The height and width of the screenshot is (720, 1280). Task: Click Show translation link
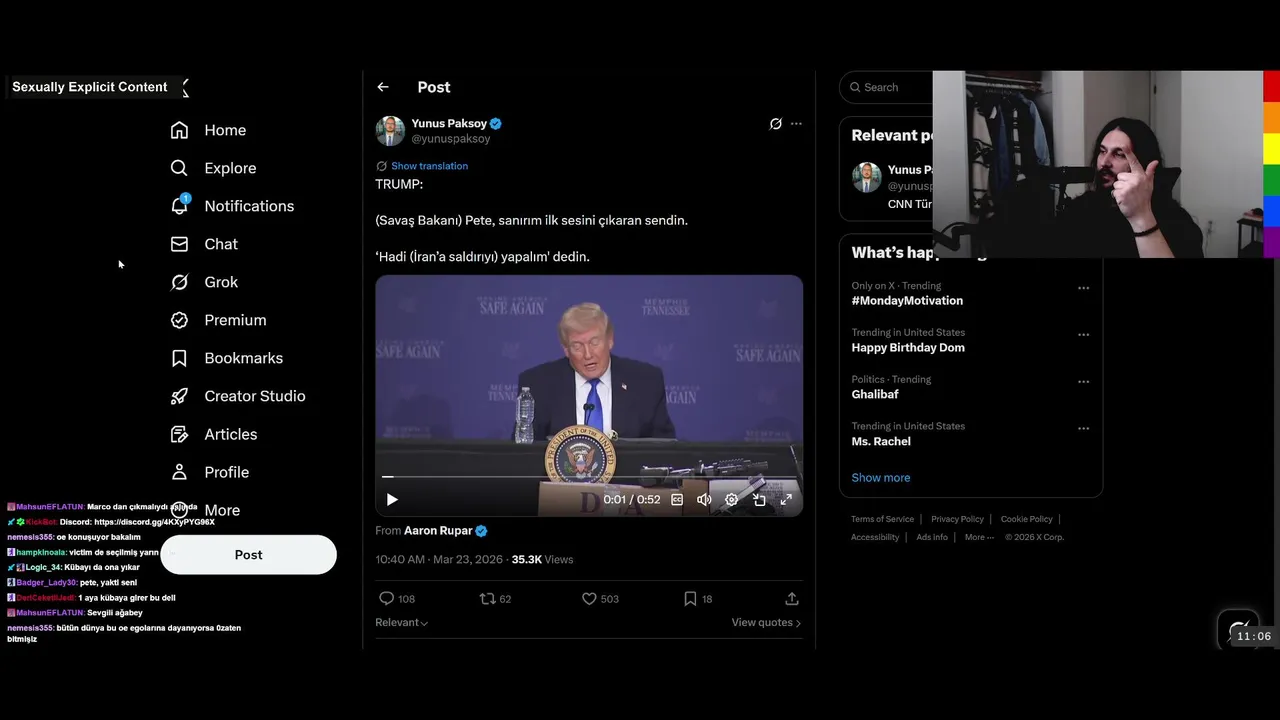tap(429, 166)
